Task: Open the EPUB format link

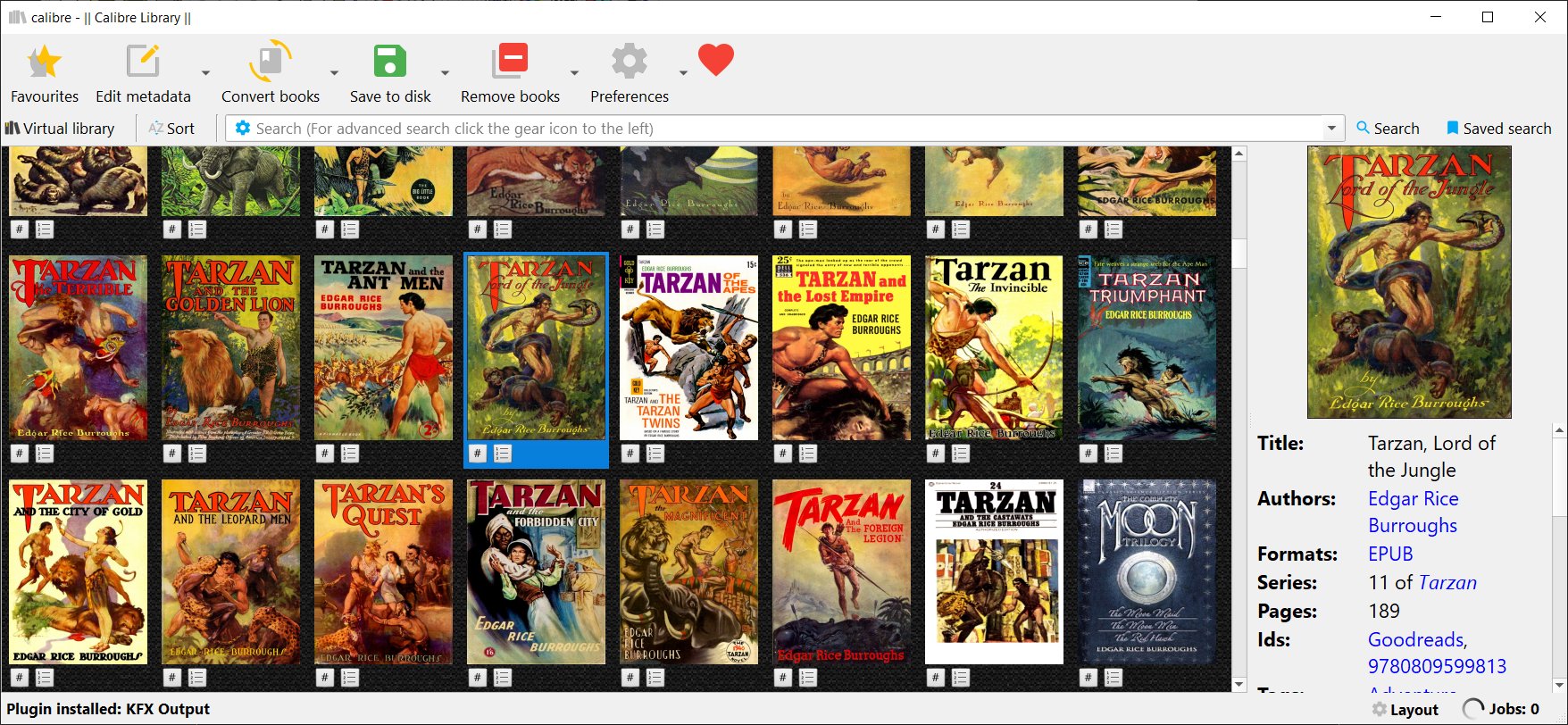Action: click(1390, 554)
